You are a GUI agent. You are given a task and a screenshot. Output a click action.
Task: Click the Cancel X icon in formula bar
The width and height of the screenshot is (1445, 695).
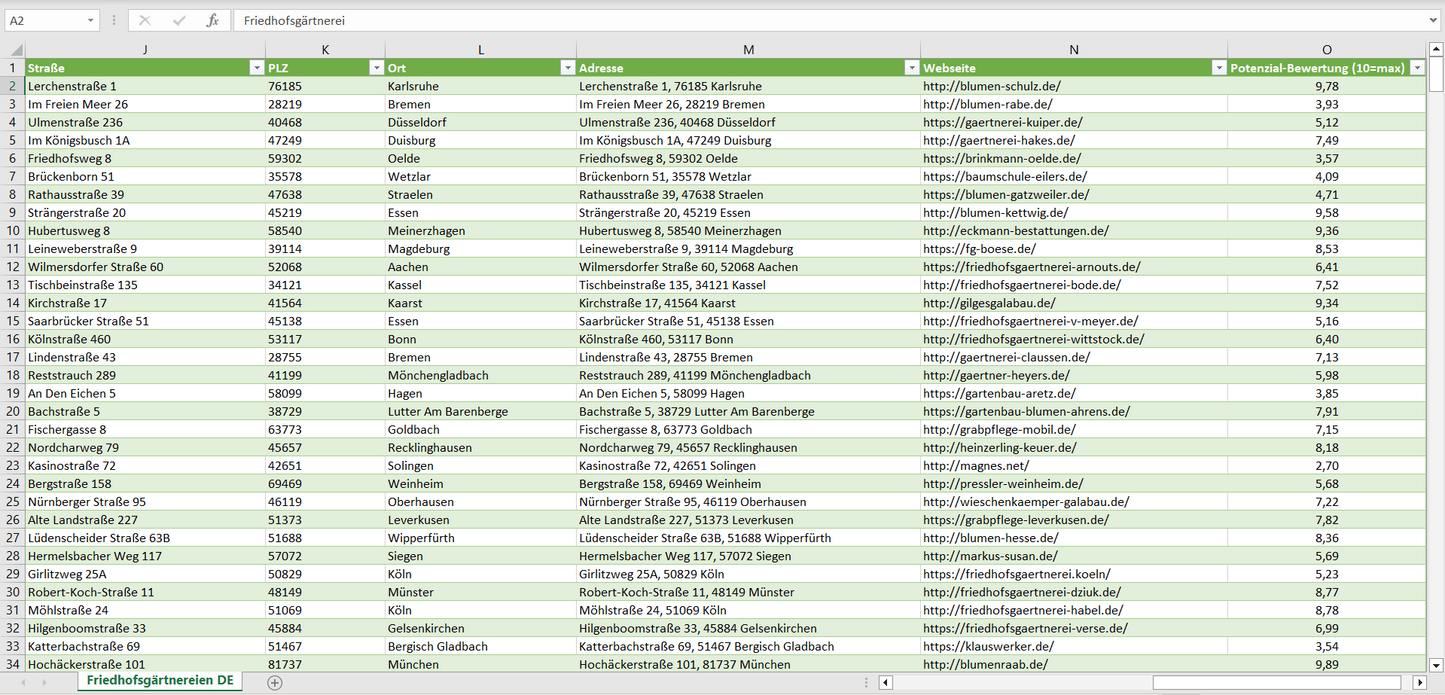pyautogui.click(x=145, y=20)
